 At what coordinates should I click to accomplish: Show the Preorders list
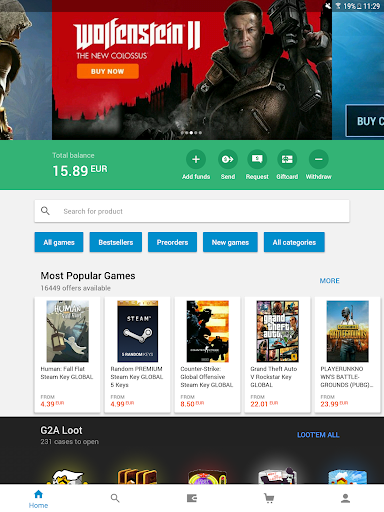pyautogui.click(x=172, y=242)
